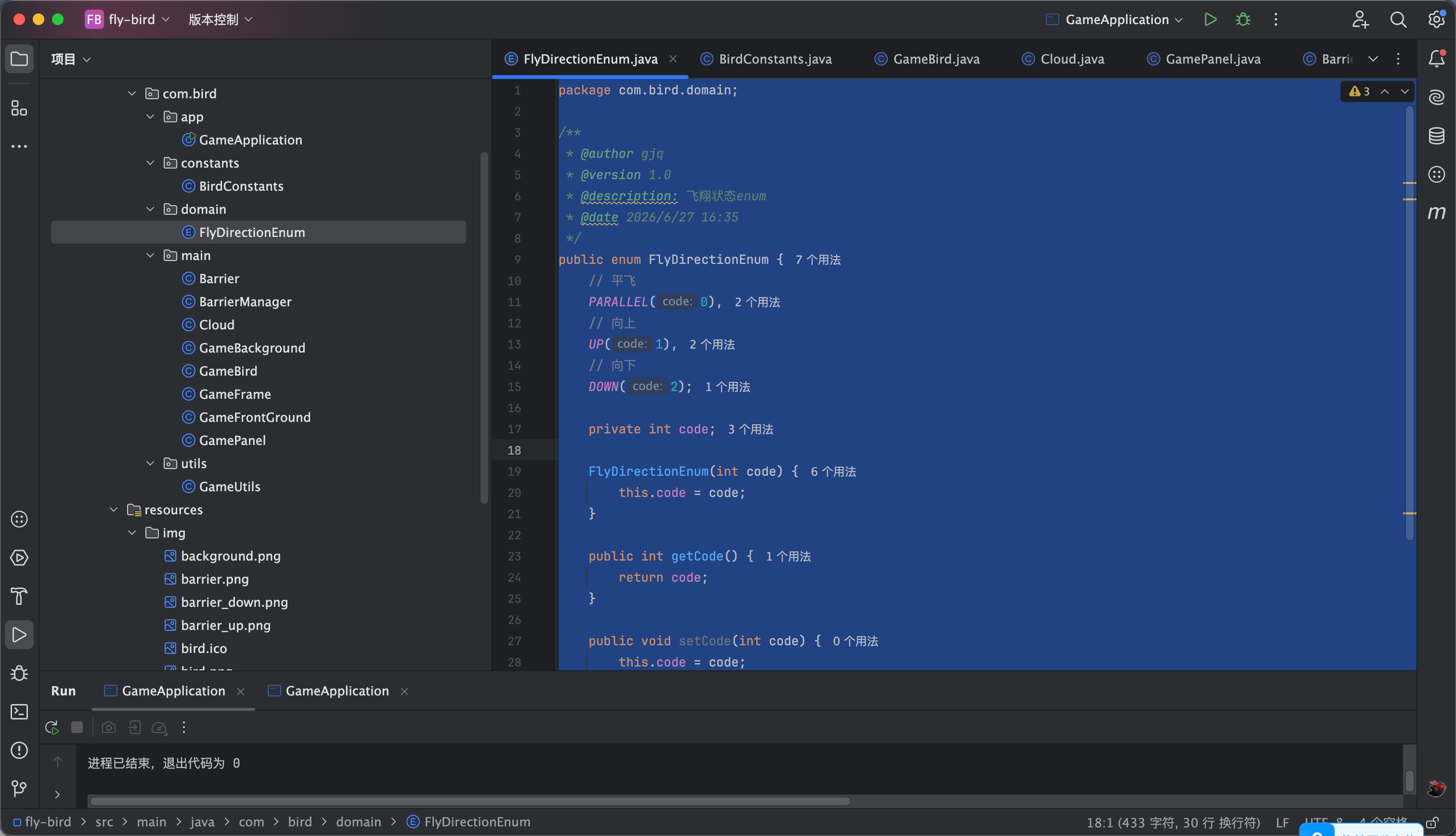Switch to Cloud.java tab
The width and height of the screenshot is (1456, 836).
click(x=1063, y=59)
